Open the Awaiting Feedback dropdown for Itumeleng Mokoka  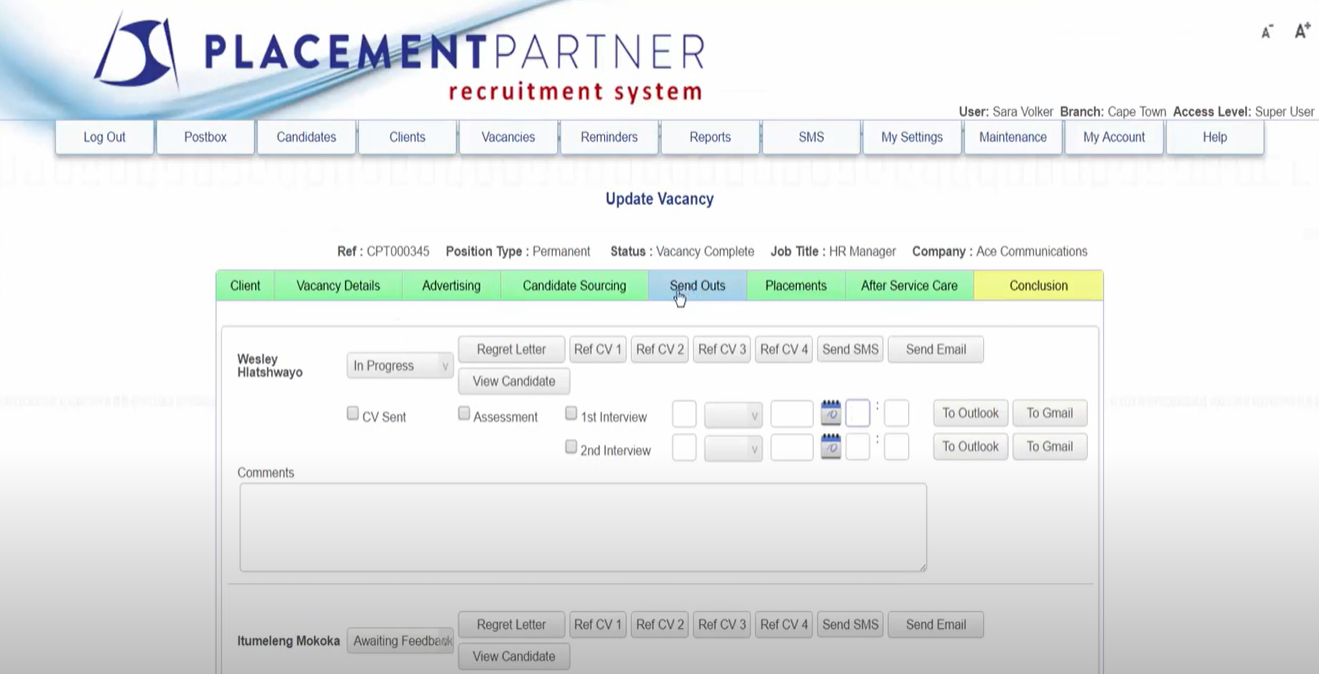pyautogui.click(x=400, y=640)
